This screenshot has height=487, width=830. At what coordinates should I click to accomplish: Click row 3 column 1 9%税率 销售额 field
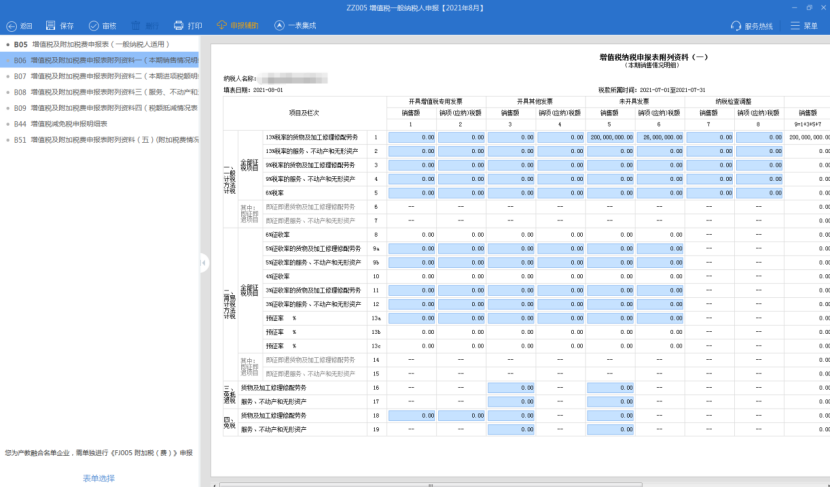point(411,165)
